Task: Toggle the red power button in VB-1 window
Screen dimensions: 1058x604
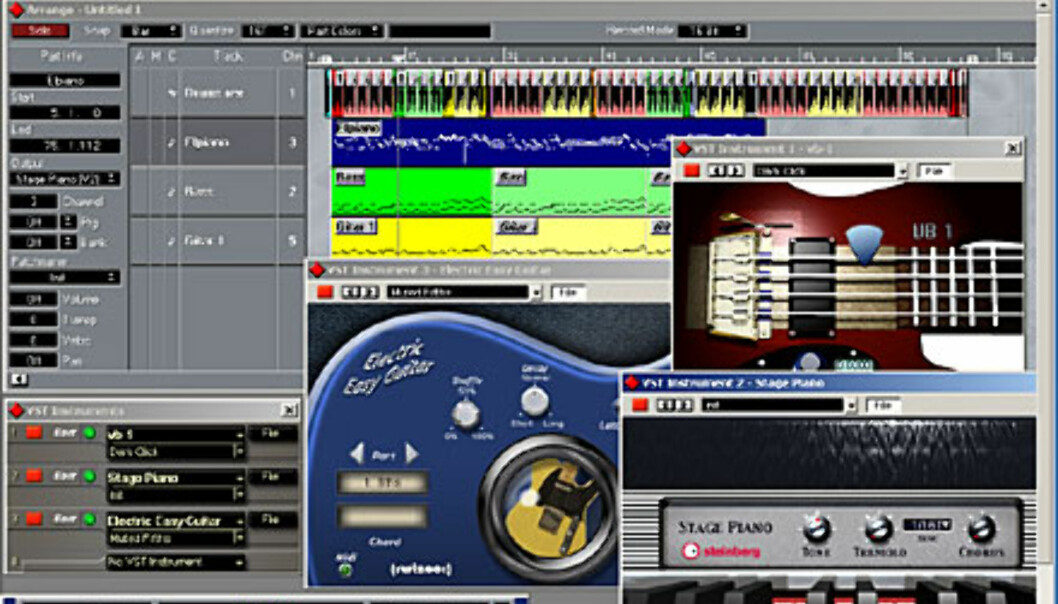Action: pos(692,171)
